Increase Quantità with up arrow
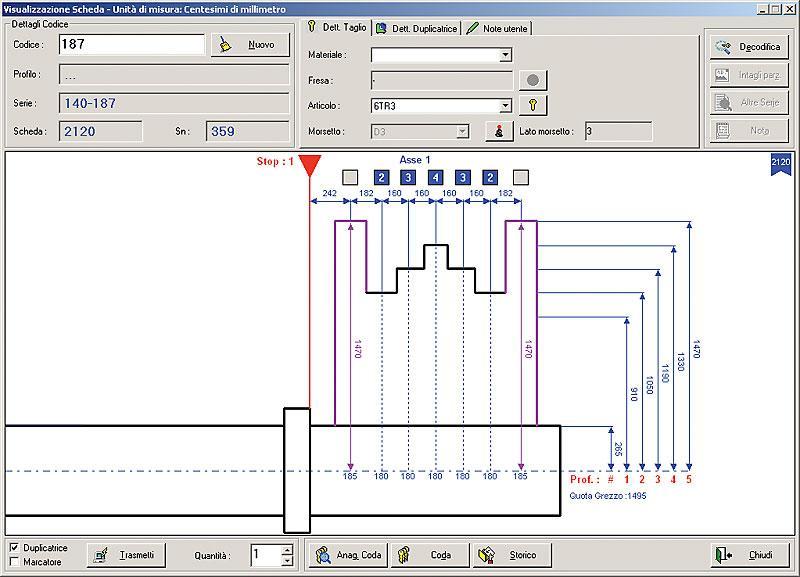Image resolution: width=800 pixels, height=577 pixels. click(287, 550)
